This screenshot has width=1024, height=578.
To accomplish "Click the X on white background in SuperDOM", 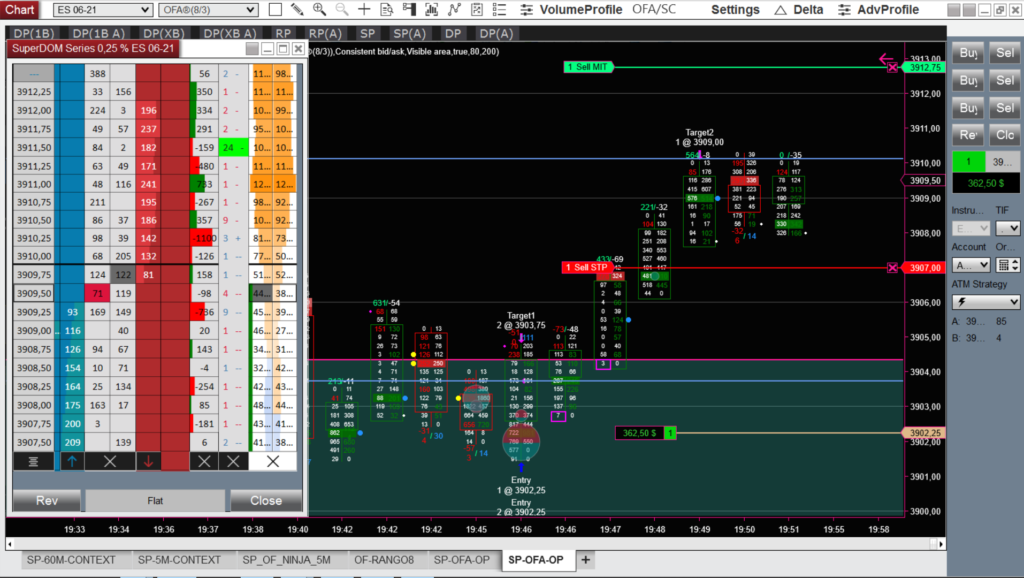I will (x=273, y=461).
